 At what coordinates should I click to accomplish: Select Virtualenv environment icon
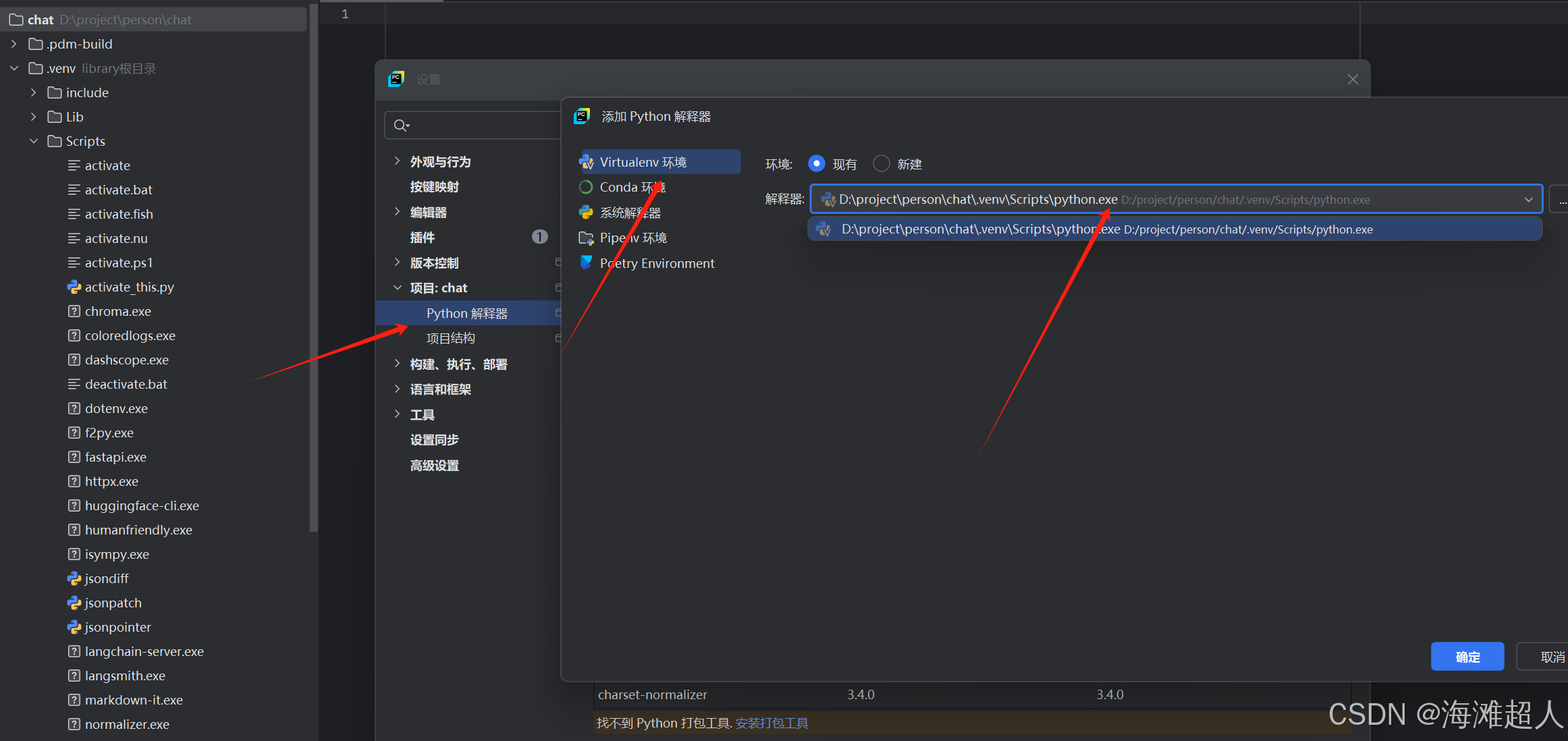click(586, 162)
